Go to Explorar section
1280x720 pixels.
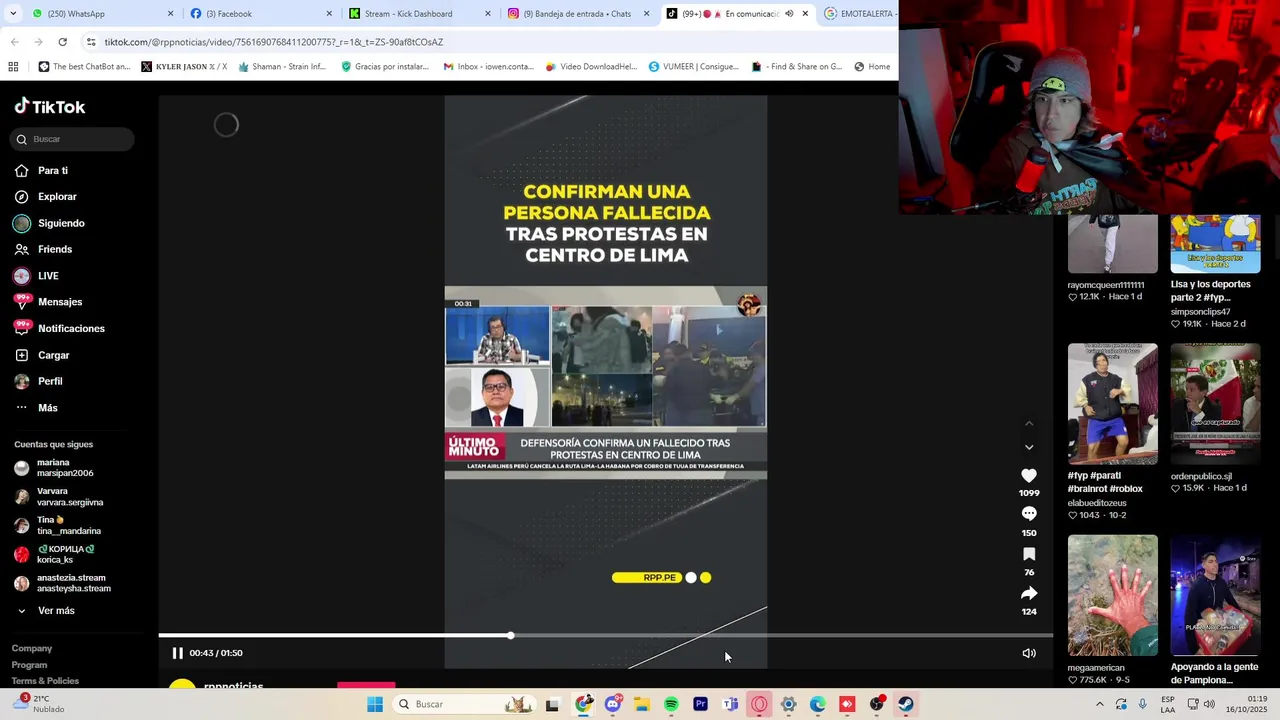click(57, 197)
